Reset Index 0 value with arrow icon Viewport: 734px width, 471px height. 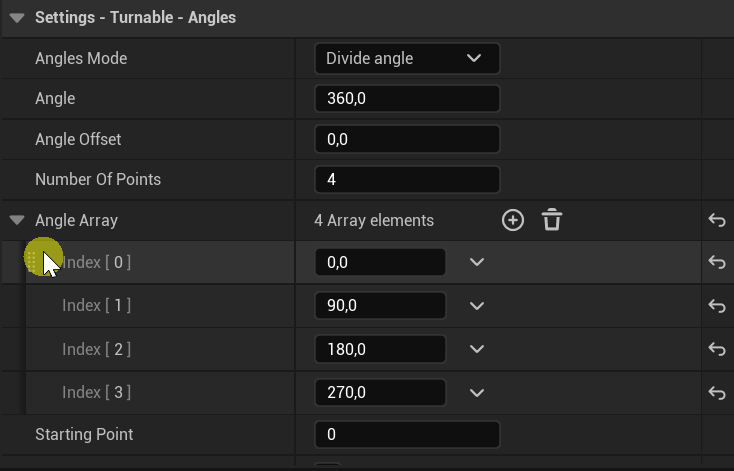pos(716,262)
